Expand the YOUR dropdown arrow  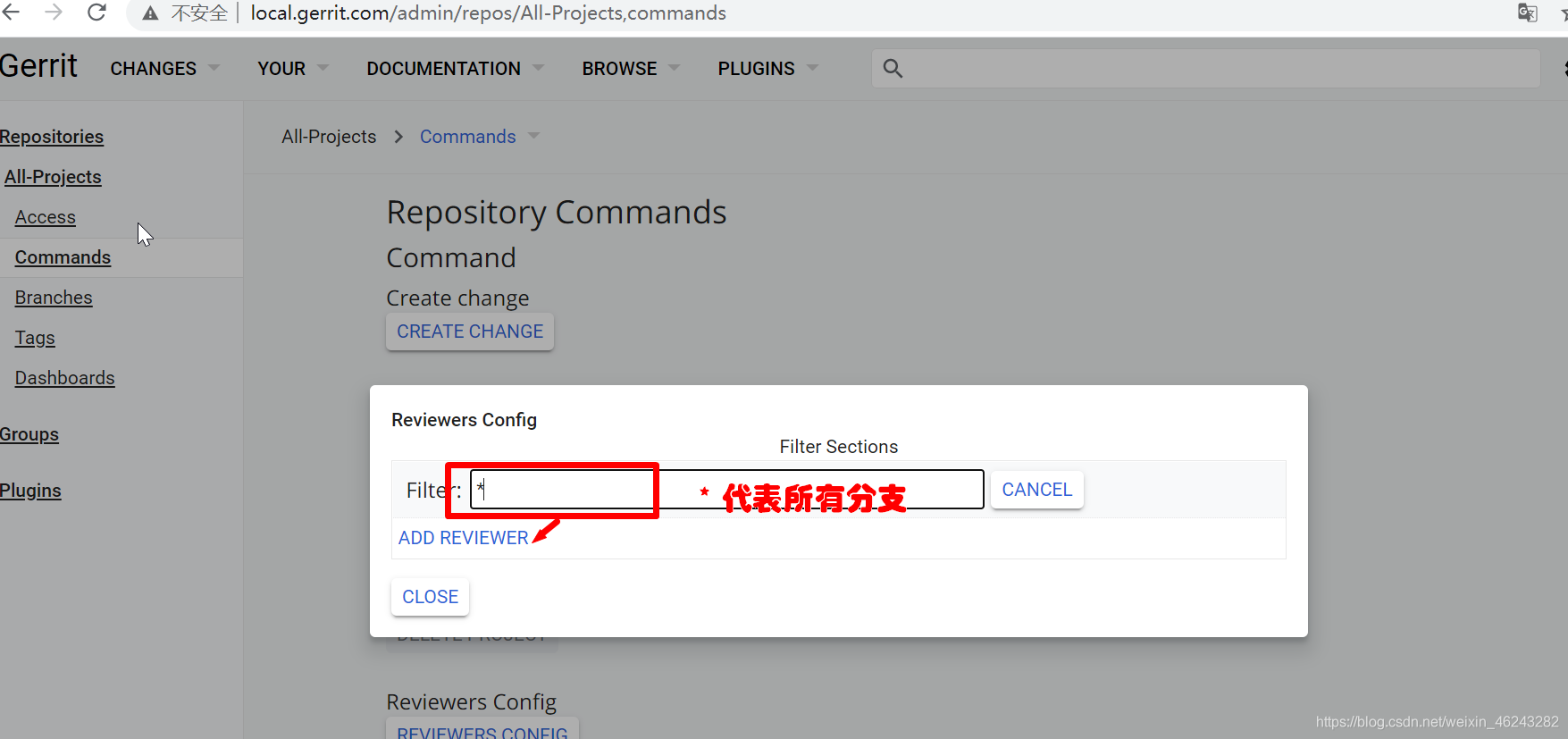[323, 68]
